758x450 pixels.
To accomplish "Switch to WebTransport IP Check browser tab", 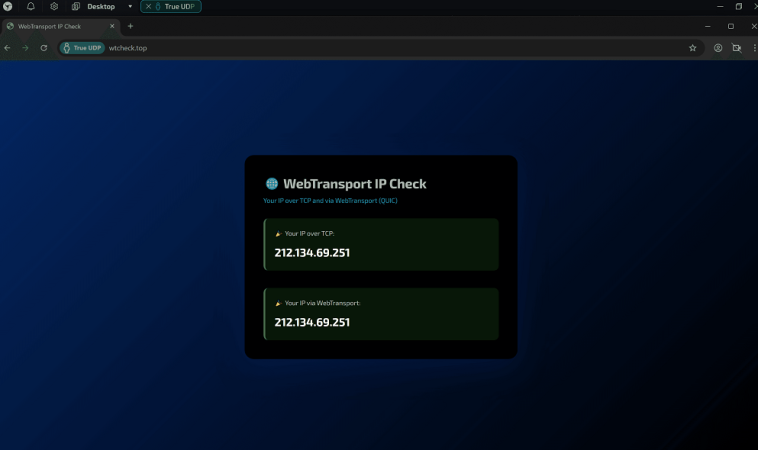I will [x=55, y=26].
